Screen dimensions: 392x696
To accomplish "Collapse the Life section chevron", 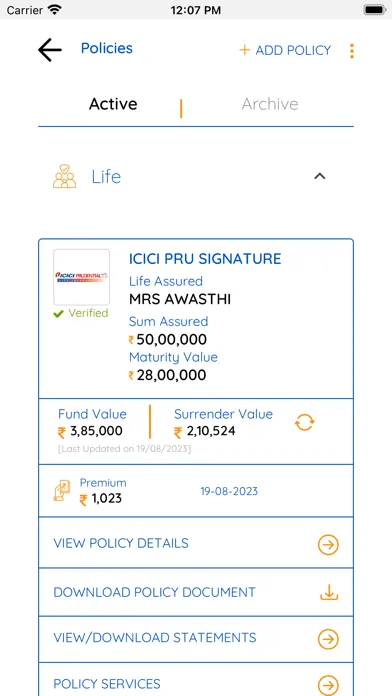I will pyautogui.click(x=320, y=176).
